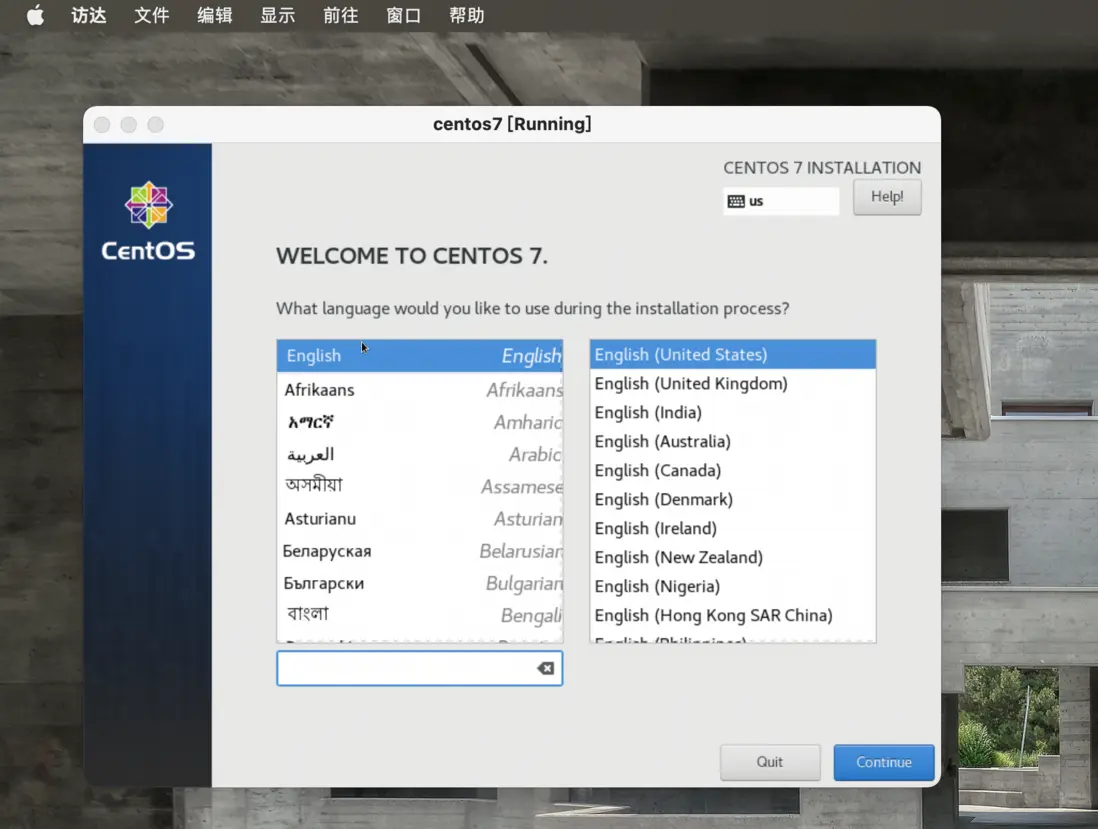Choose English (Ireland) locale
Image resolution: width=1098 pixels, height=829 pixels.
[x=732, y=529]
